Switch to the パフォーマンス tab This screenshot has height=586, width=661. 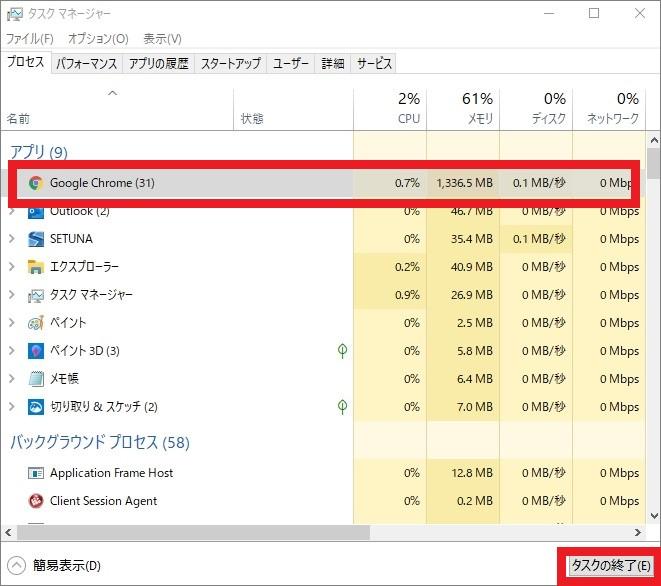click(x=87, y=63)
